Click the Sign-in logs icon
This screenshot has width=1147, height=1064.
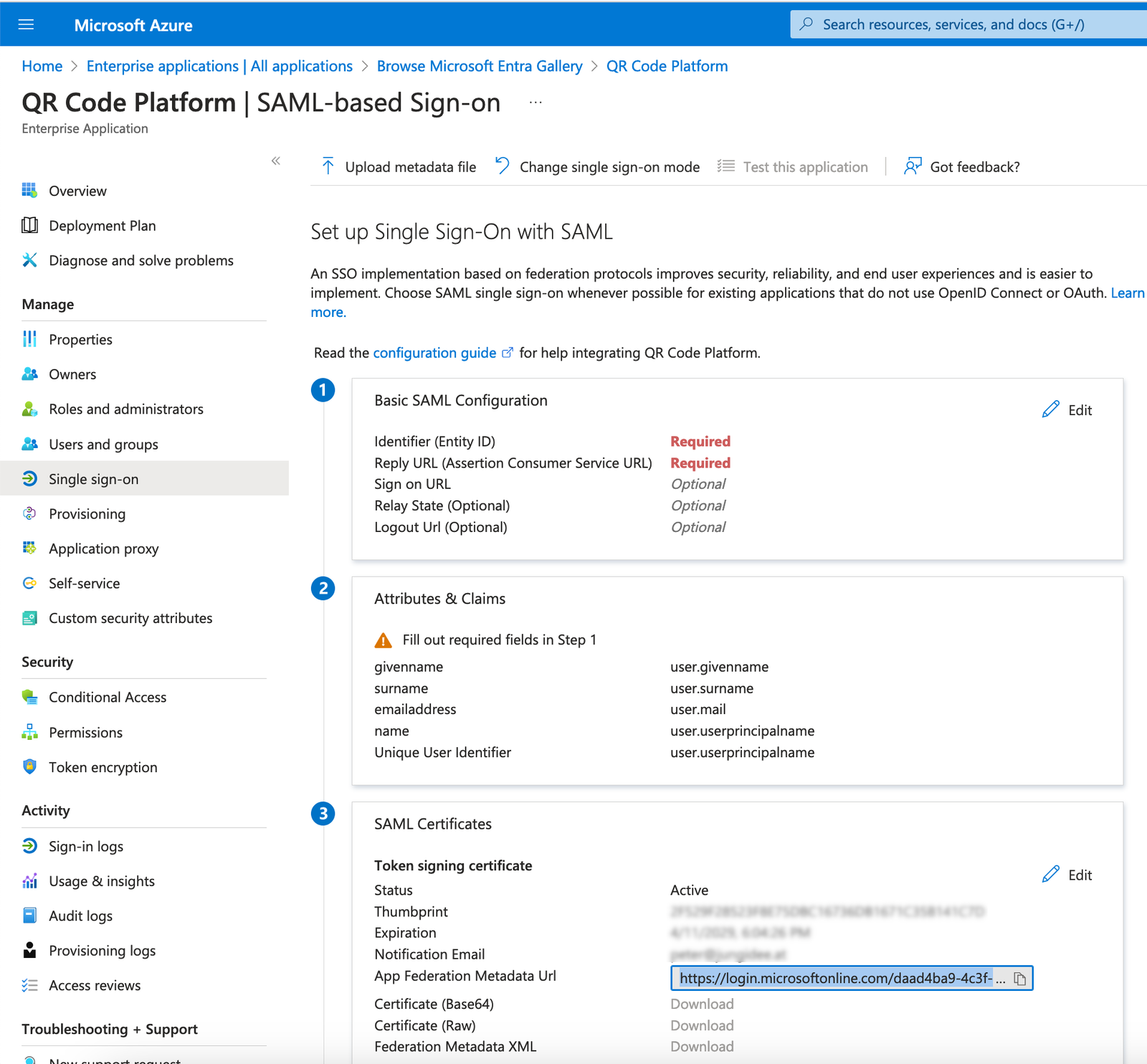click(29, 846)
